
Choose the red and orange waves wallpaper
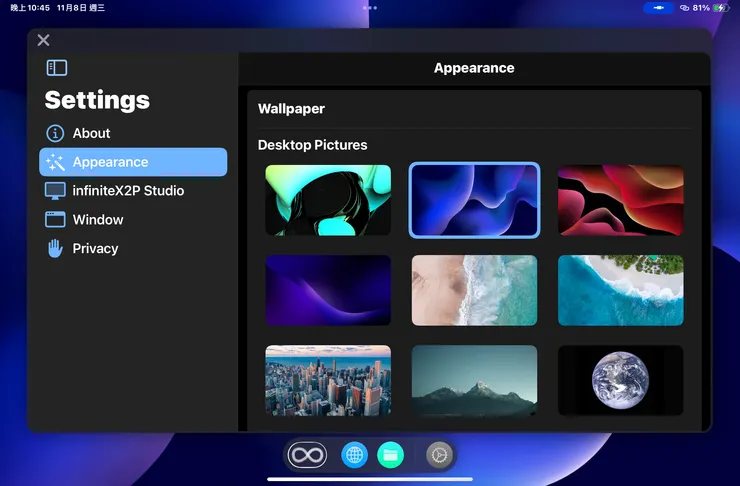point(621,200)
